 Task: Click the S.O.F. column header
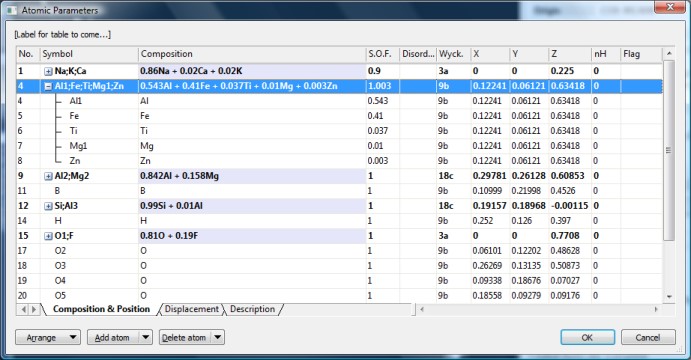(x=383, y=54)
